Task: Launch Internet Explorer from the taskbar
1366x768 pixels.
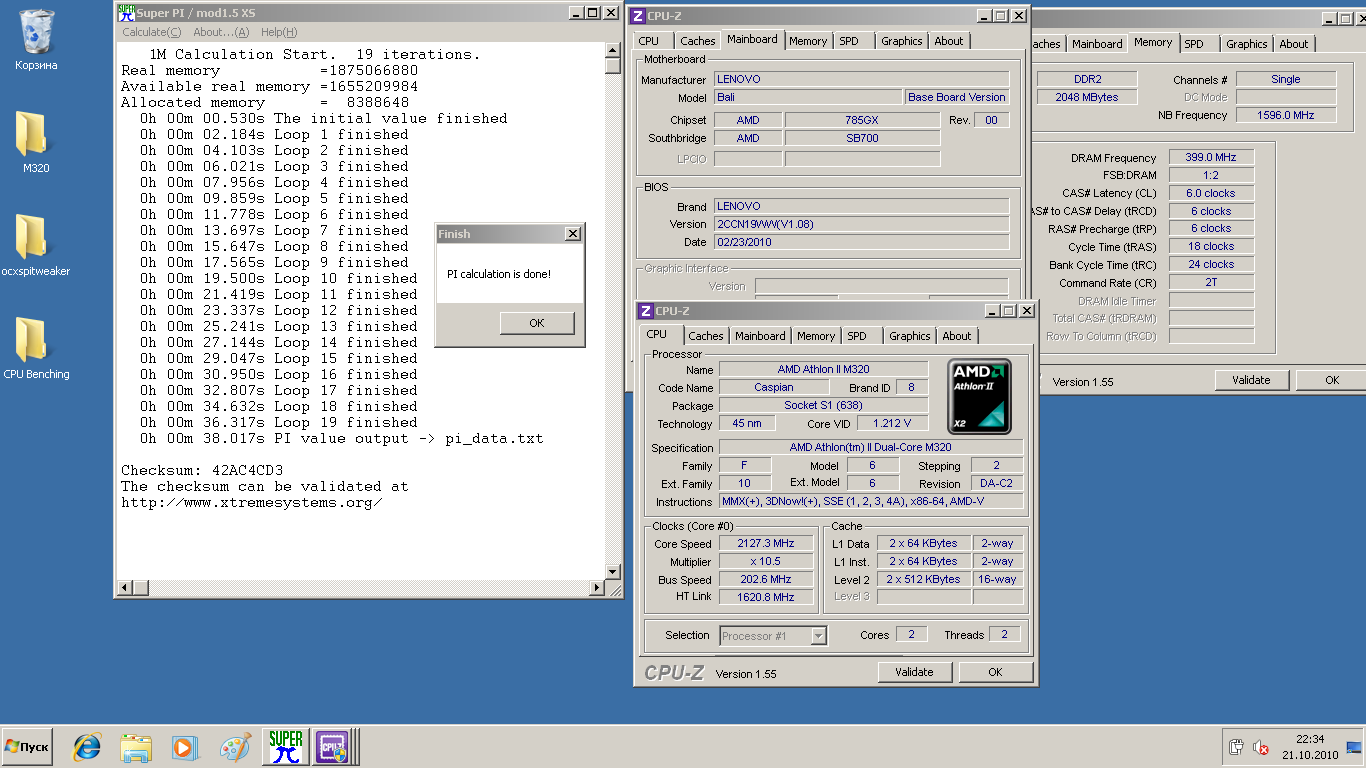Action: [87, 747]
